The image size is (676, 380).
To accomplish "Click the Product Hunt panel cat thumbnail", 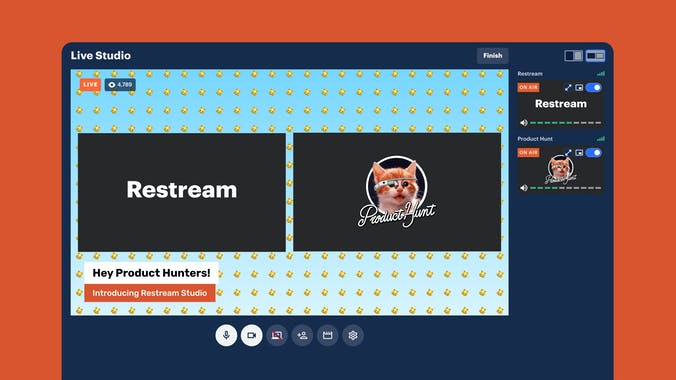I will [560, 170].
